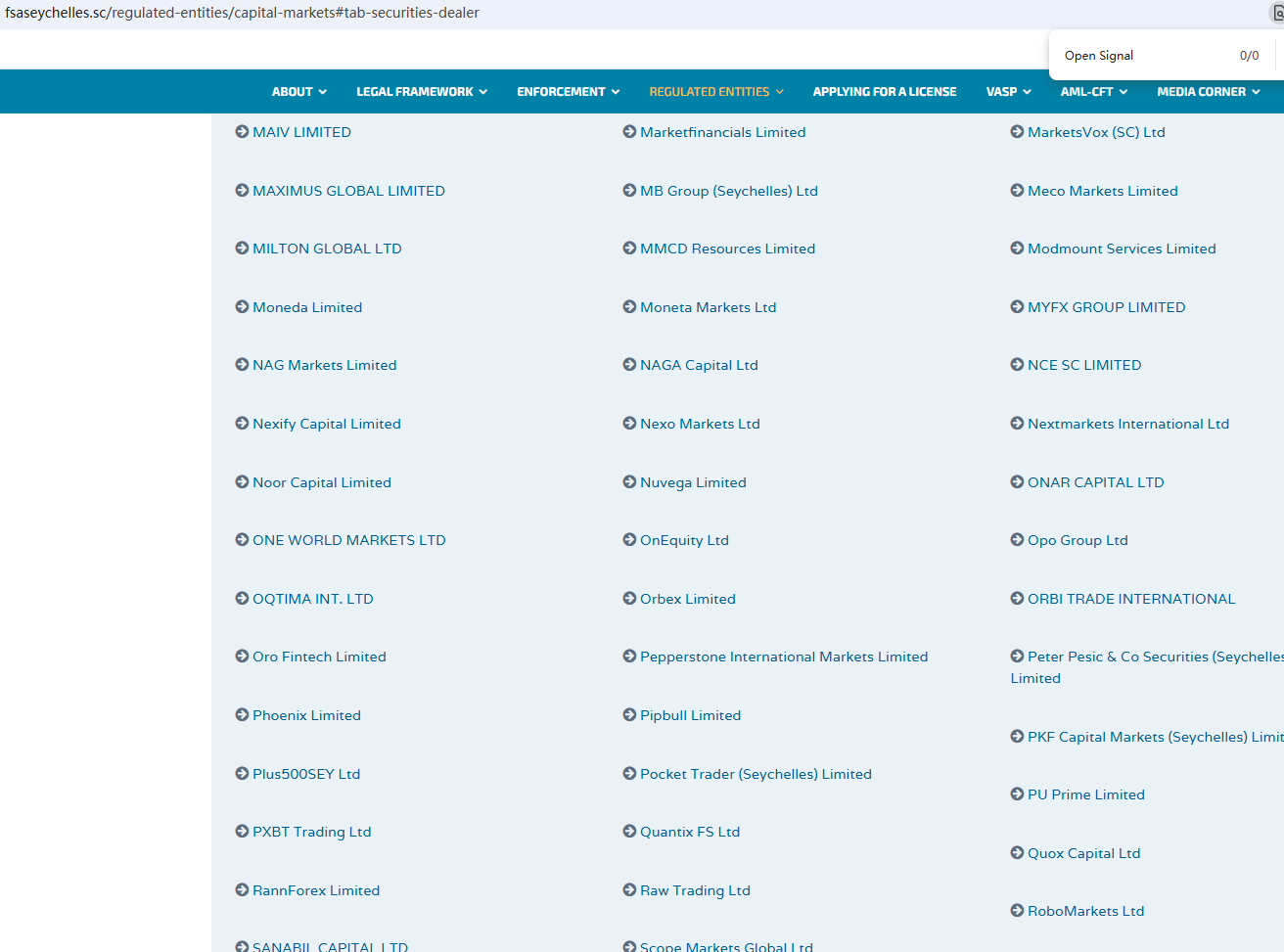Select the arrow icon by ONAR CAPITAL LTD
1284x952 pixels.
[1017, 482]
